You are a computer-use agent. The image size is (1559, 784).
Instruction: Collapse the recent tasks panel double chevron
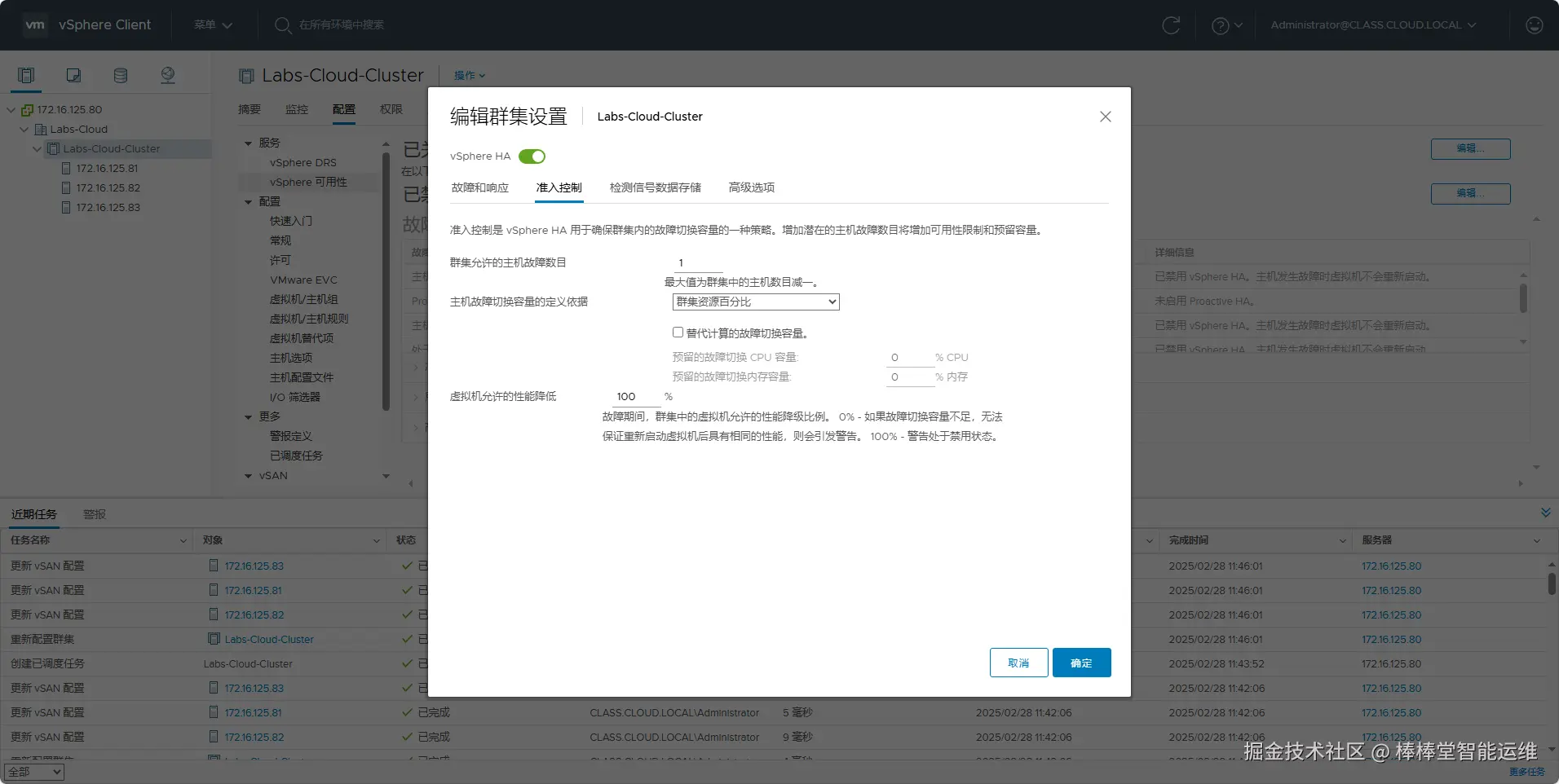(1546, 513)
